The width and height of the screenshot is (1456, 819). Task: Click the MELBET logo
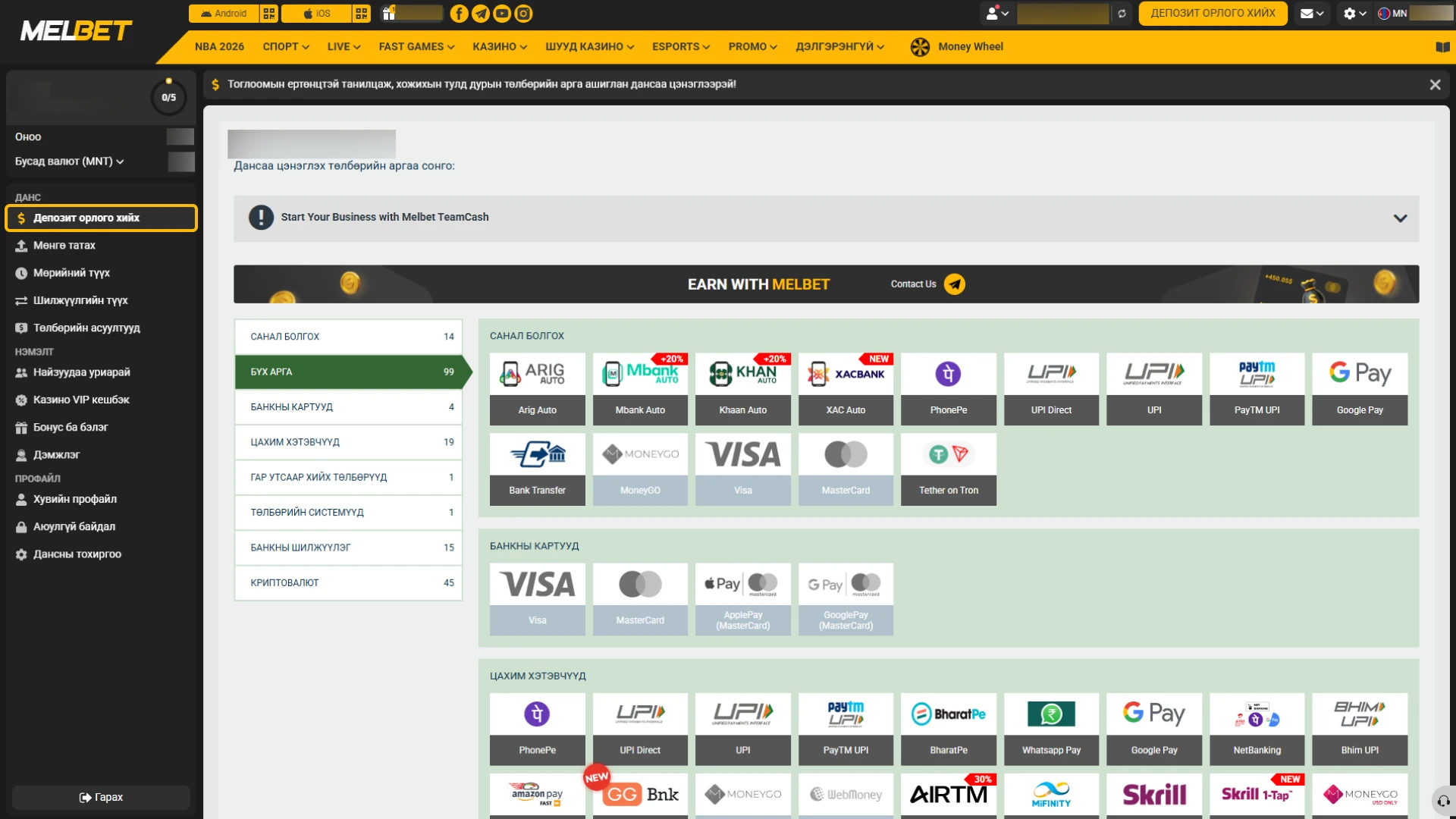(x=76, y=31)
